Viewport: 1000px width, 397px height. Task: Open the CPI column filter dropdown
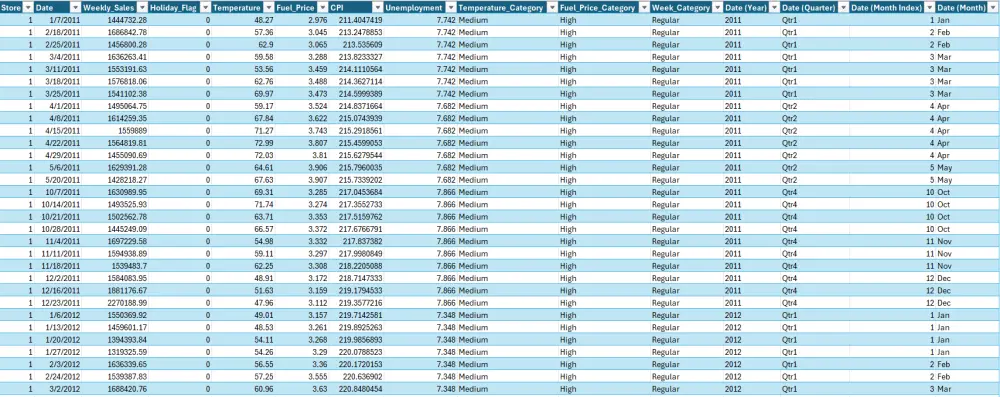(378, 8)
